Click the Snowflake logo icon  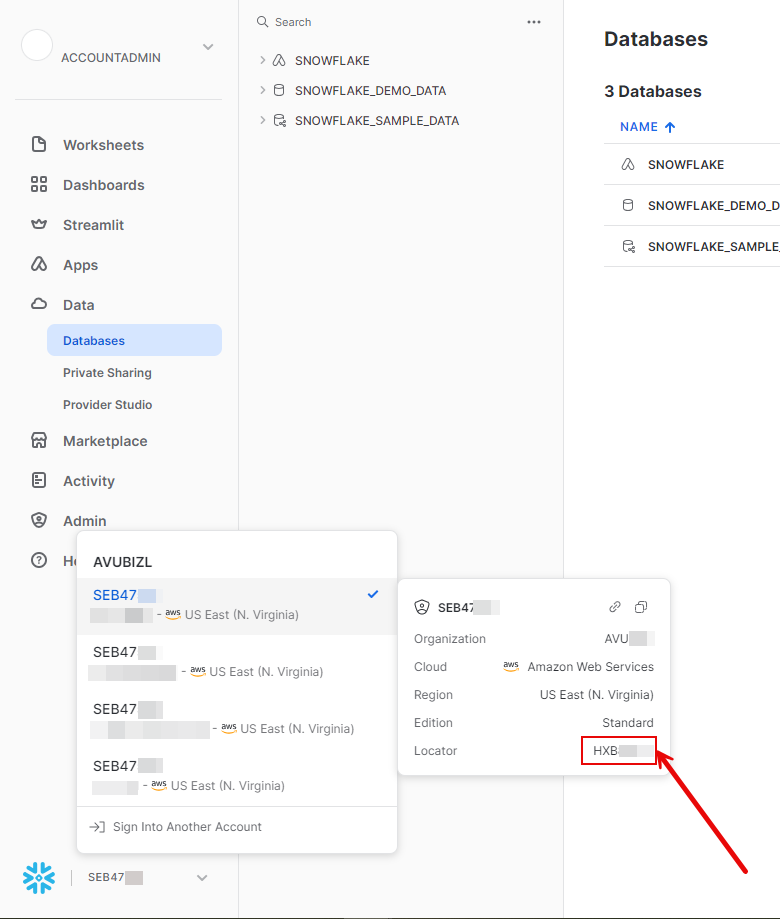pyautogui.click(x=39, y=877)
